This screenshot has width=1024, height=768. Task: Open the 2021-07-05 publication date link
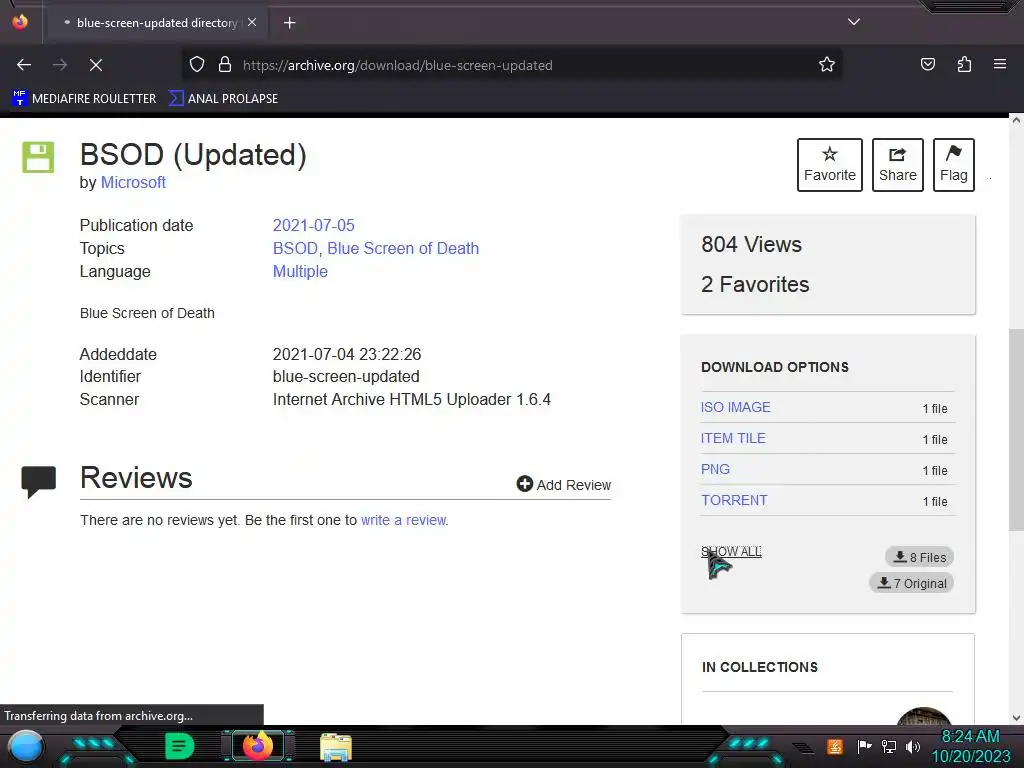[313, 225]
